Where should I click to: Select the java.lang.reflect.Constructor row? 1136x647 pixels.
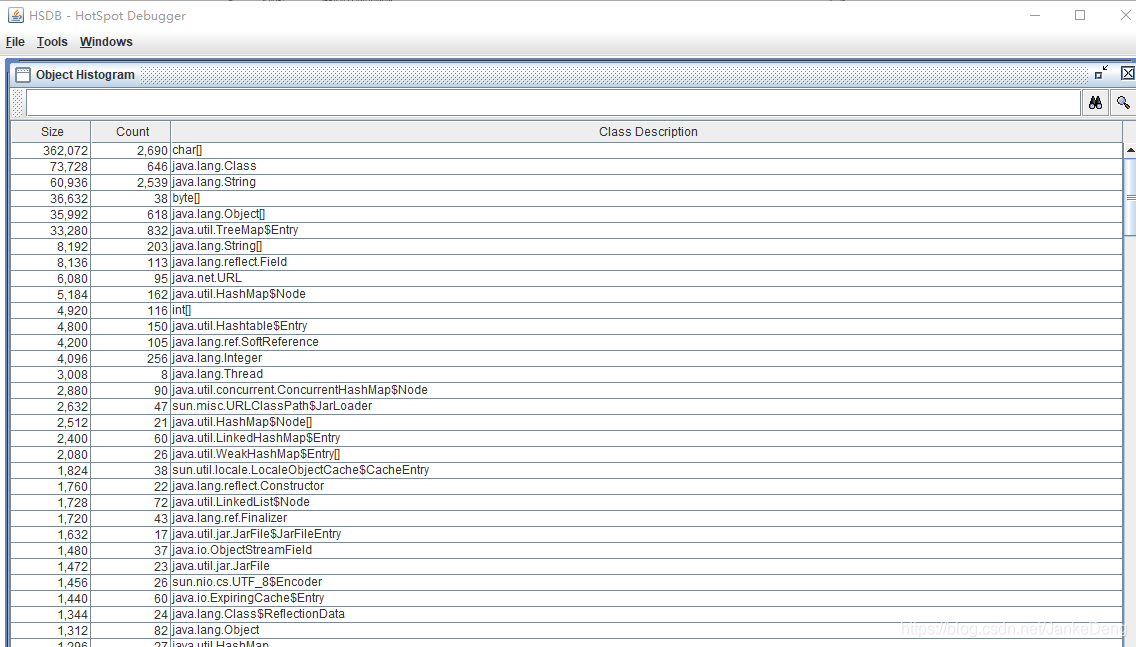(x=567, y=485)
